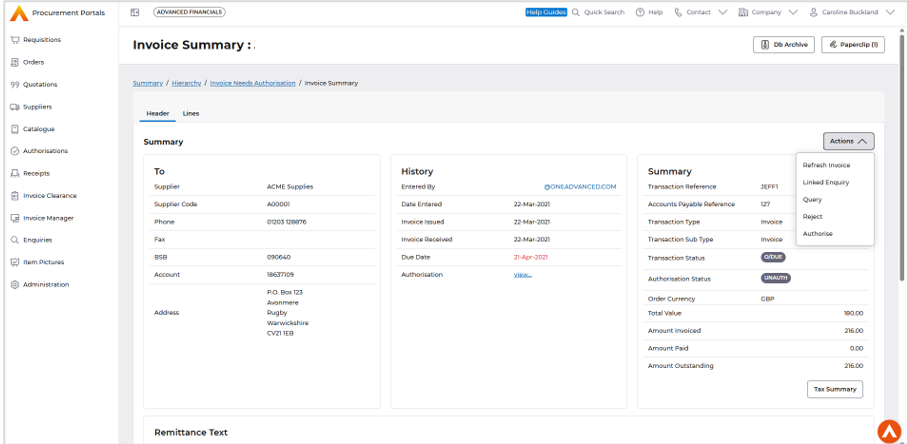Expand the Contact dropdown chevron
The width and height of the screenshot is (907, 444).
722,12
